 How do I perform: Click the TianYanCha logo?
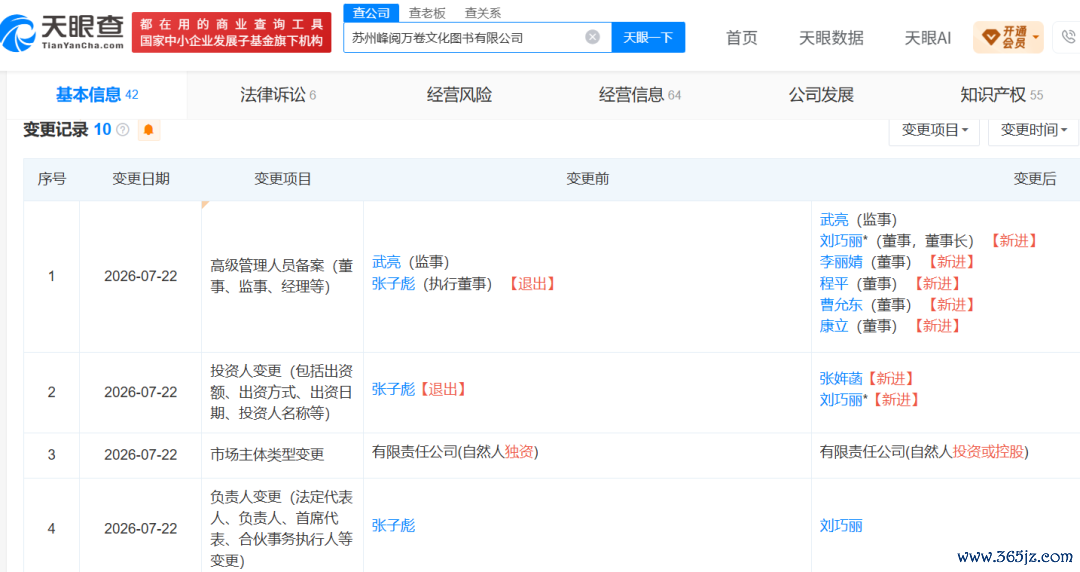pyautogui.click(x=63, y=32)
